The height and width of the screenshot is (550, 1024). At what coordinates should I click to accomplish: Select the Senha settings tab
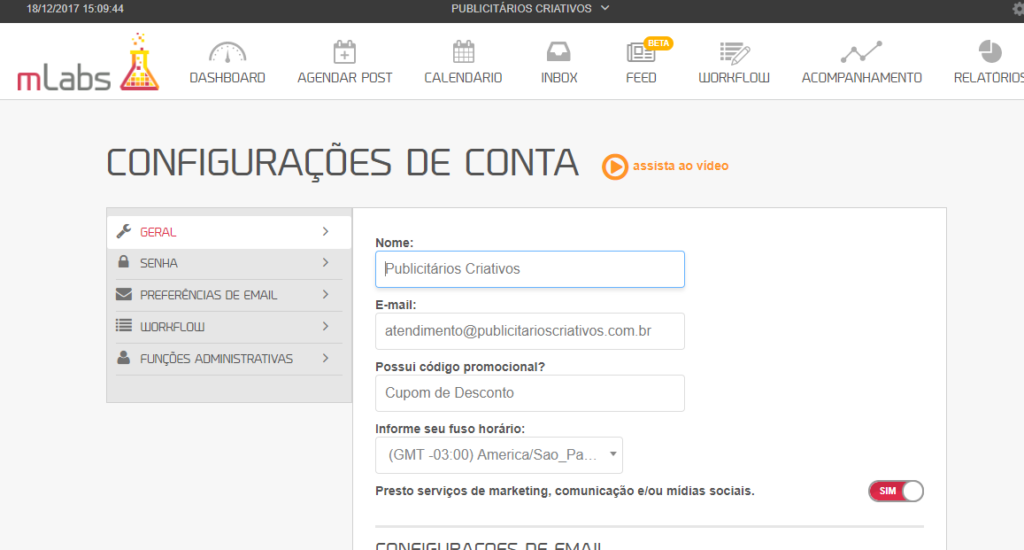229,263
